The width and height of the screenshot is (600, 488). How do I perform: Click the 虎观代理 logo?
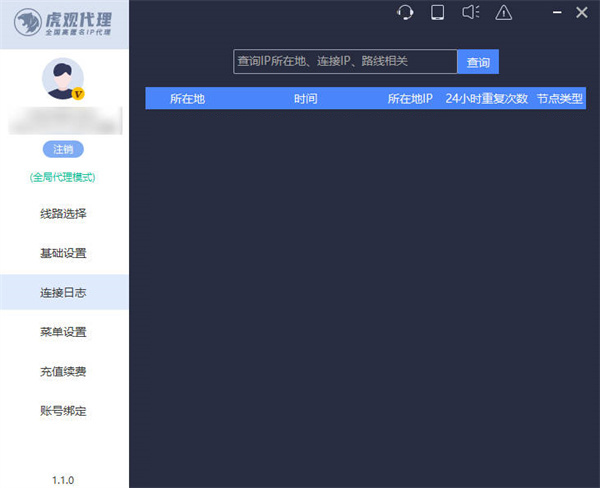(63, 23)
